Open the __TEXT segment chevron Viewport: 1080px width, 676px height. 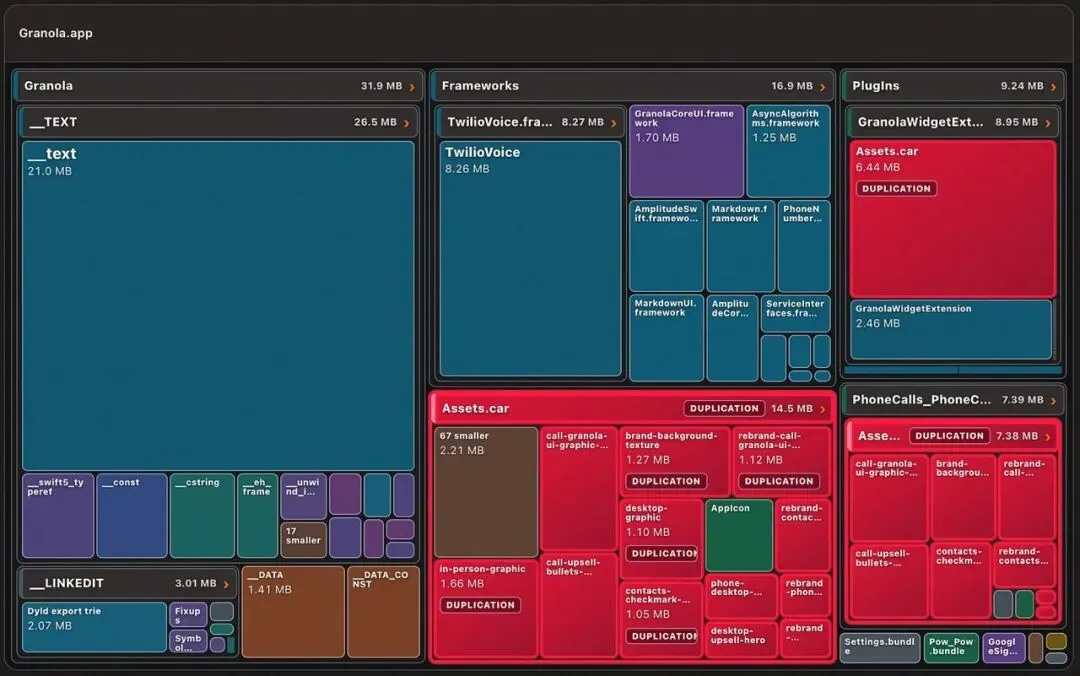(406, 123)
